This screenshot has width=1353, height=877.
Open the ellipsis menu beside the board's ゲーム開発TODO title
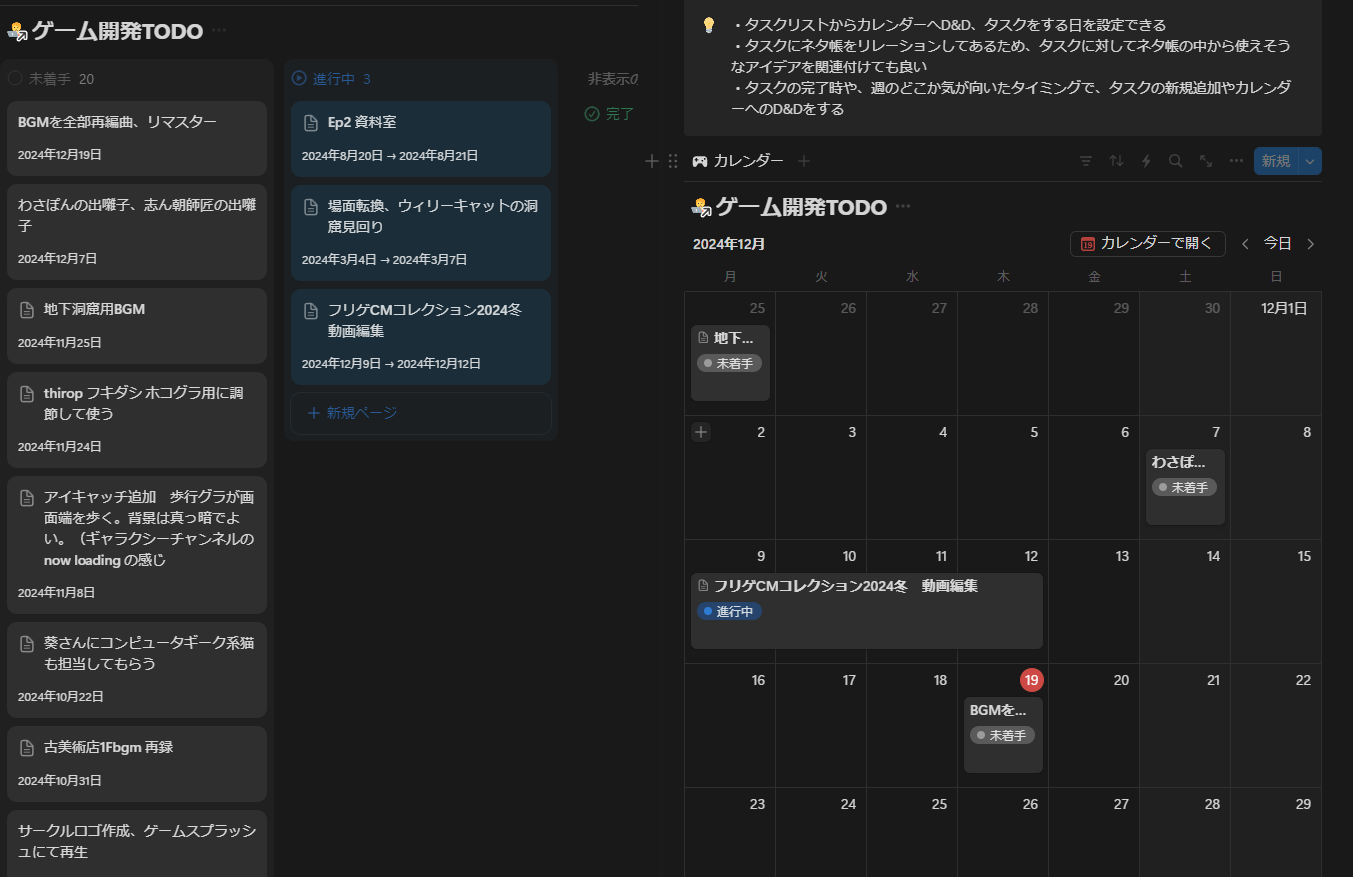[x=219, y=30]
